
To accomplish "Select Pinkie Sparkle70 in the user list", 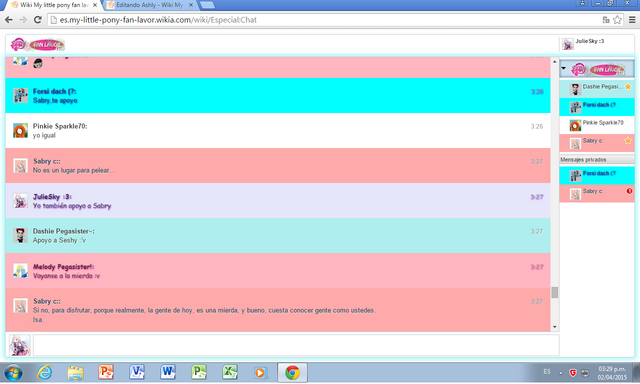I will [x=597, y=125].
